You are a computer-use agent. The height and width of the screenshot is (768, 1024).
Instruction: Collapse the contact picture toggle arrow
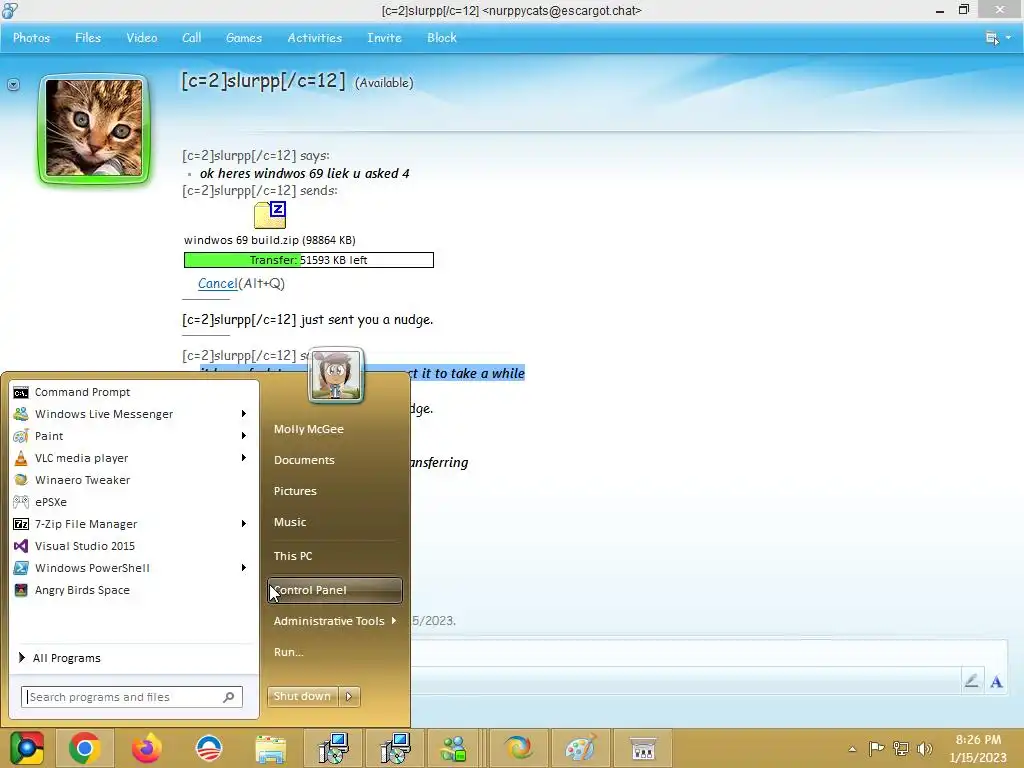(13, 85)
